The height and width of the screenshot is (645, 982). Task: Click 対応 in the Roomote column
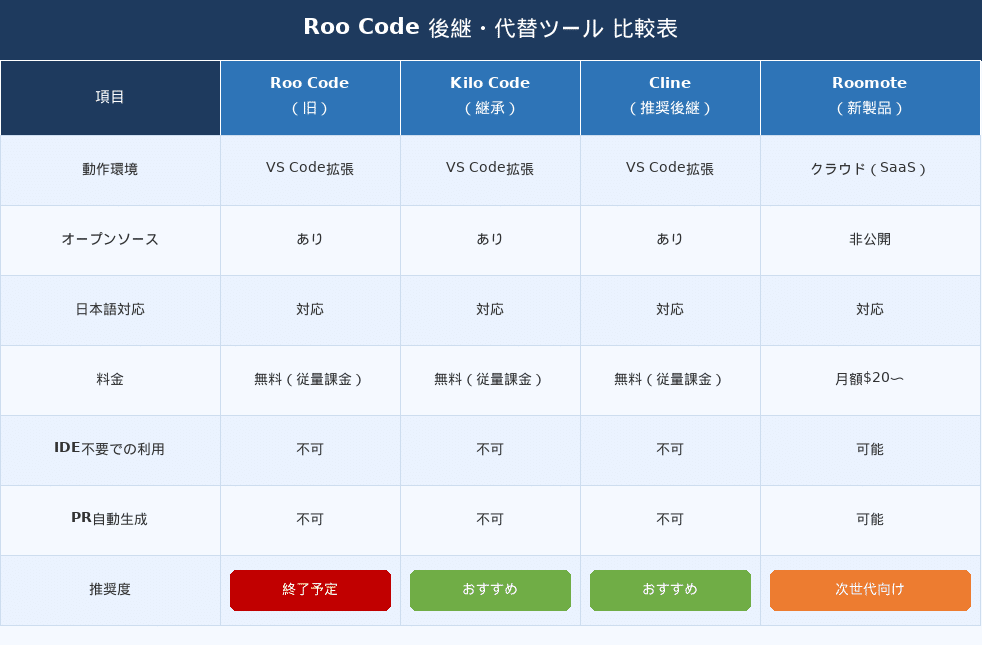[x=870, y=309]
